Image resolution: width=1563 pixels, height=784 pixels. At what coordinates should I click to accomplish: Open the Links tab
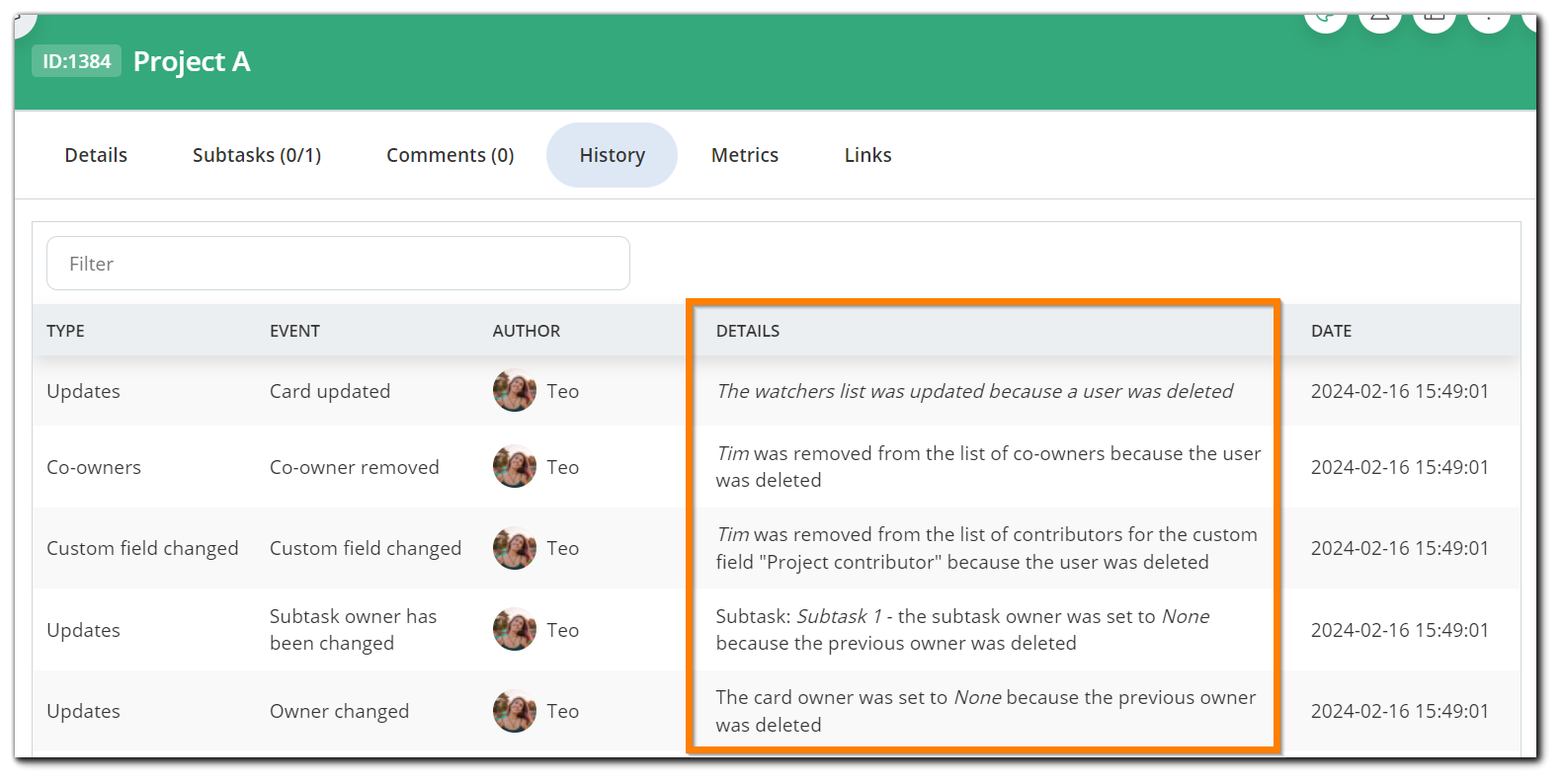[867, 155]
